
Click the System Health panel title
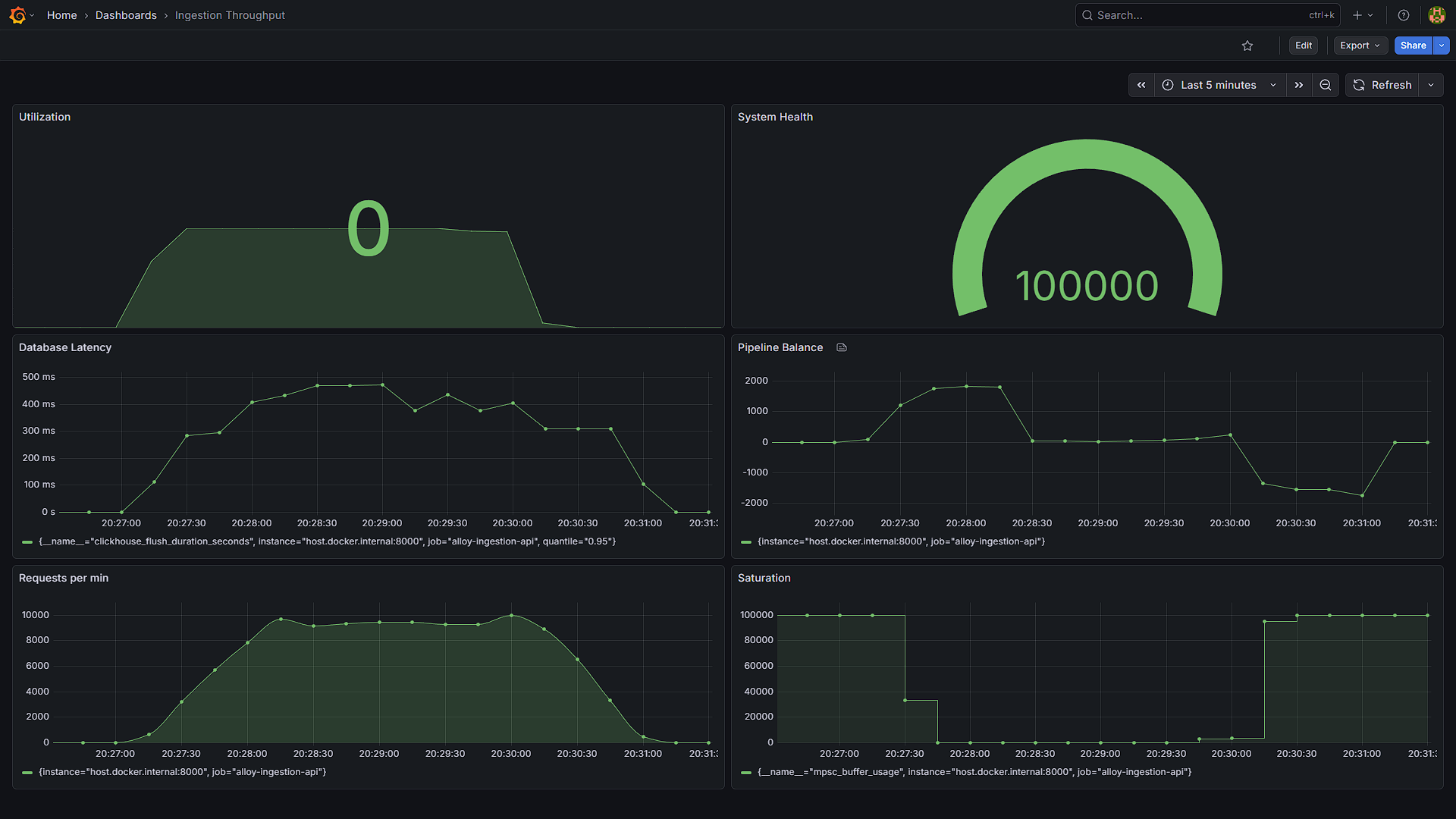coord(775,117)
